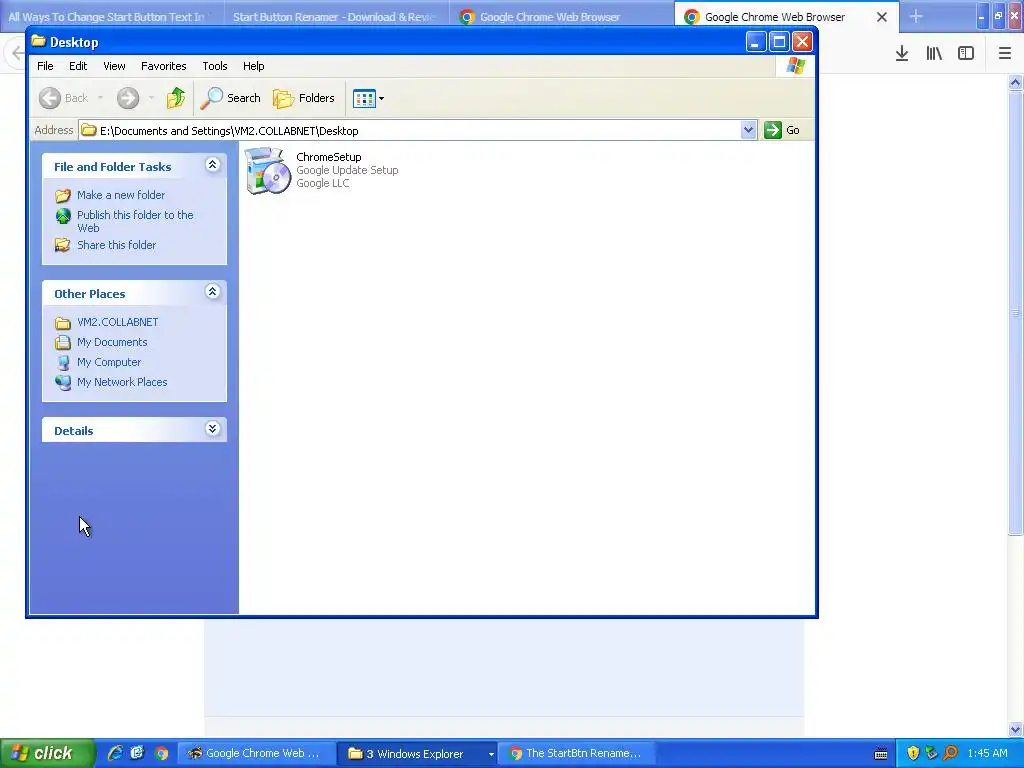Click the Share this folder icon

coord(63,246)
